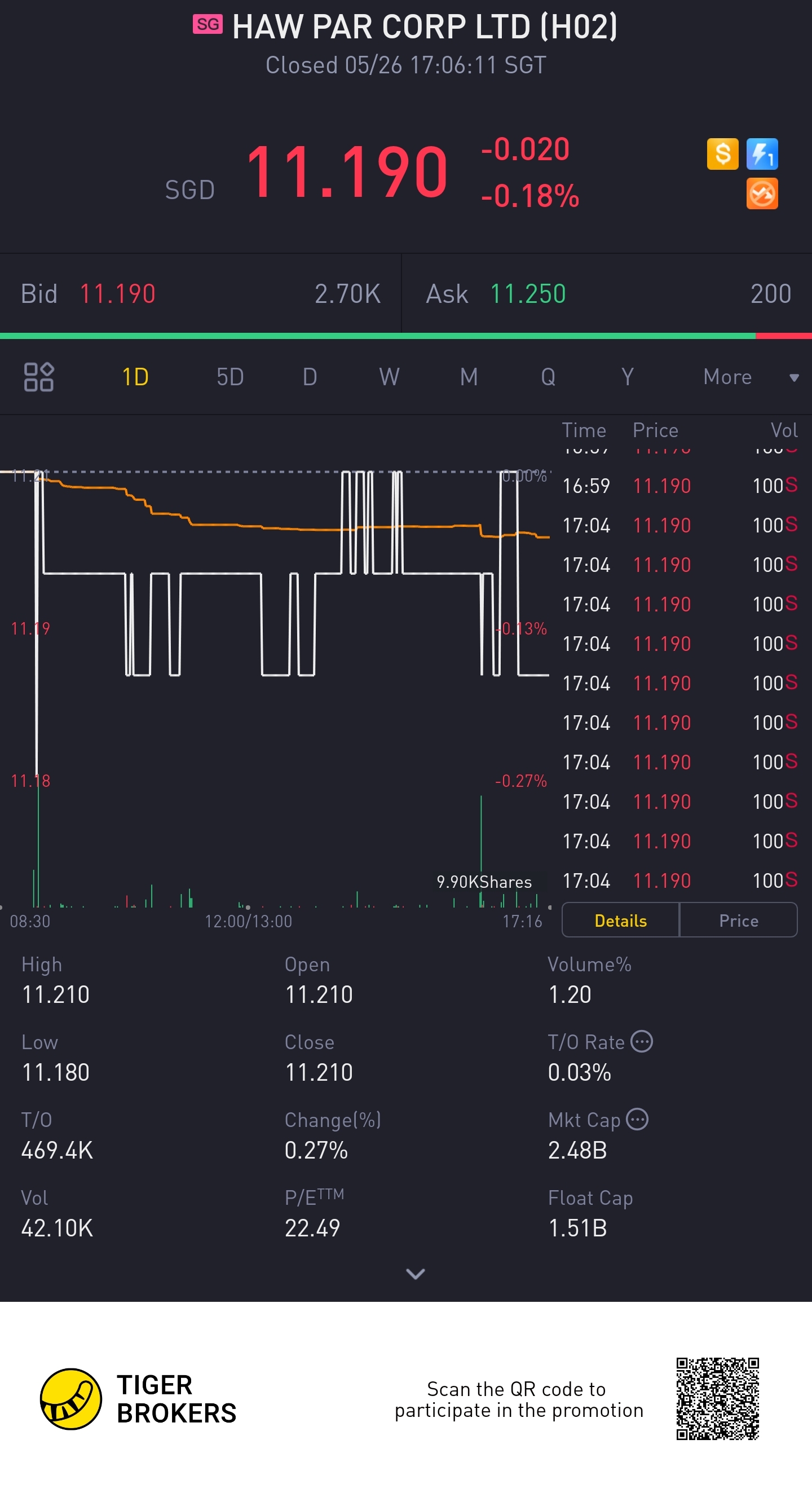Tap the Price column header in trade list

click(x=655, y=430)
